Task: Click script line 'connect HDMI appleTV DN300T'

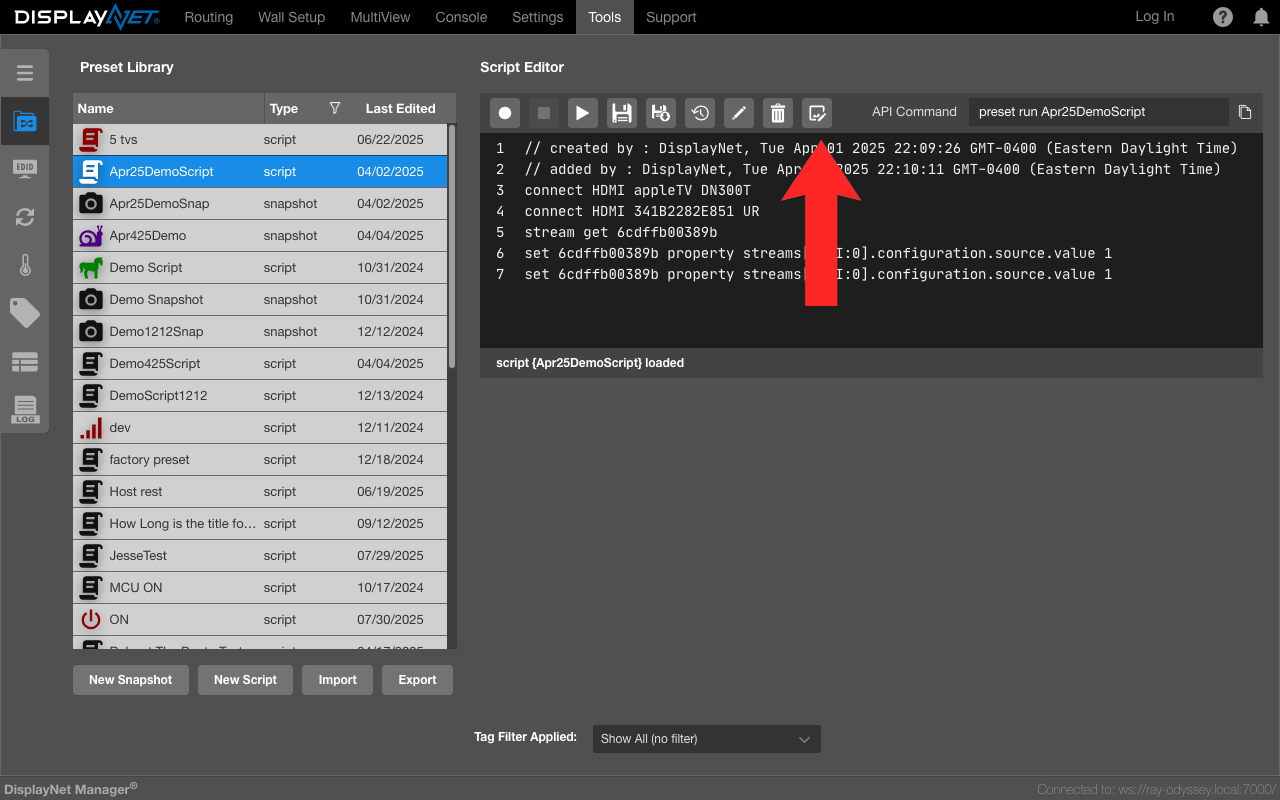Action: pyautogui.click(x=637, y=190)
